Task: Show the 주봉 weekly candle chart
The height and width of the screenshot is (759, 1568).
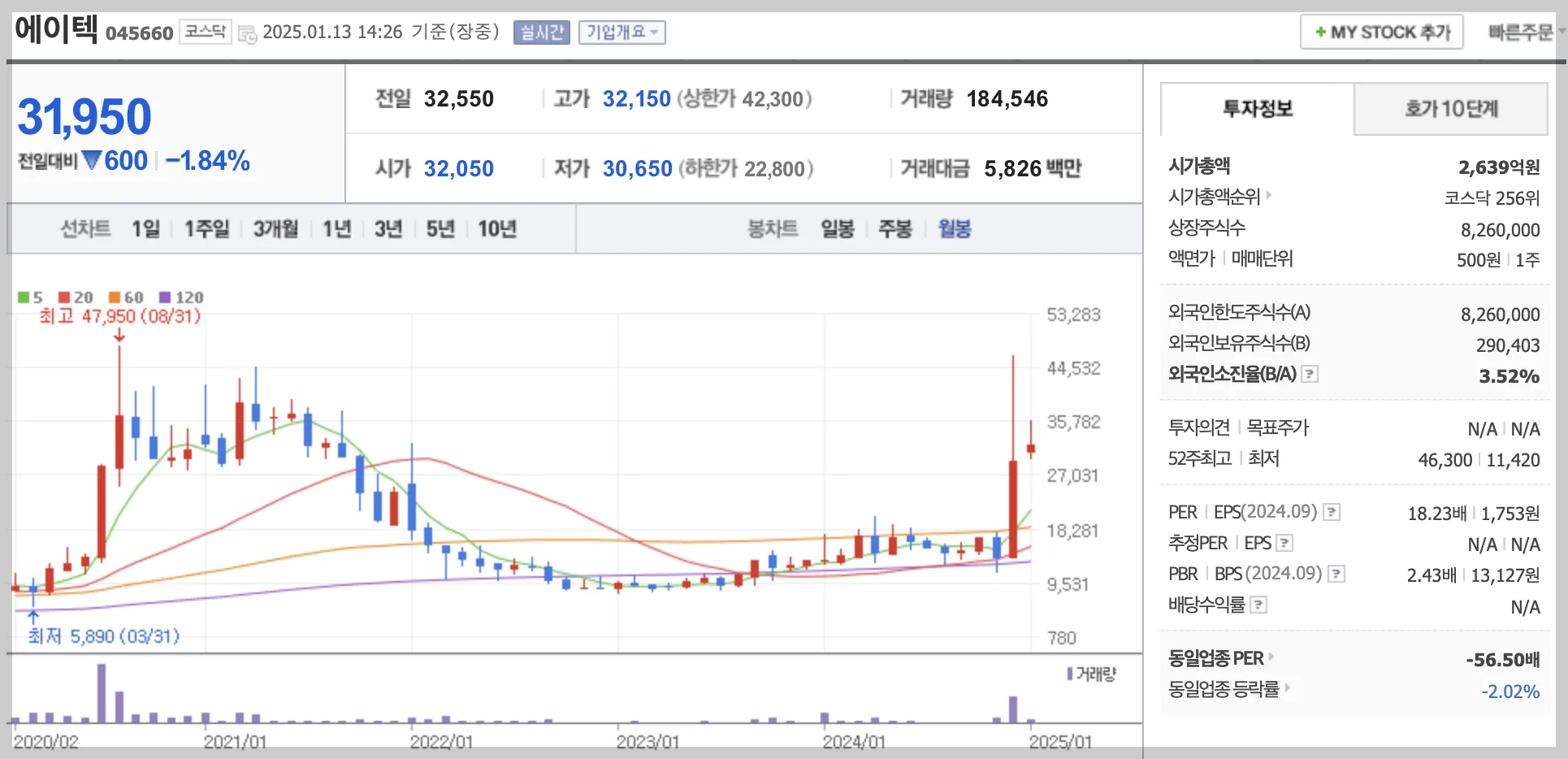Action: pos(895,229)
